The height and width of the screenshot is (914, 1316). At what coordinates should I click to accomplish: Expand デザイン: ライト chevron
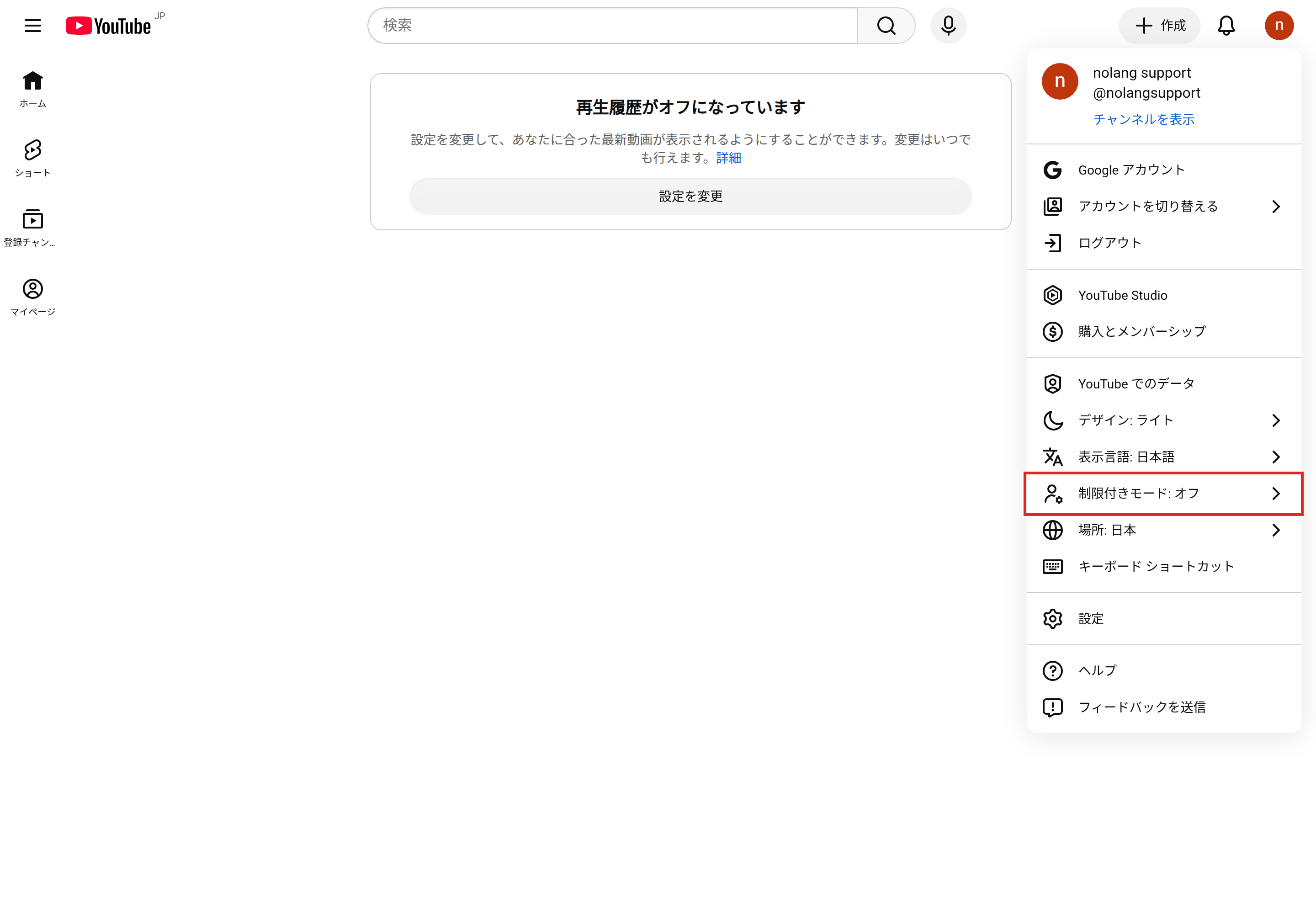click(x=1276, y=420)
